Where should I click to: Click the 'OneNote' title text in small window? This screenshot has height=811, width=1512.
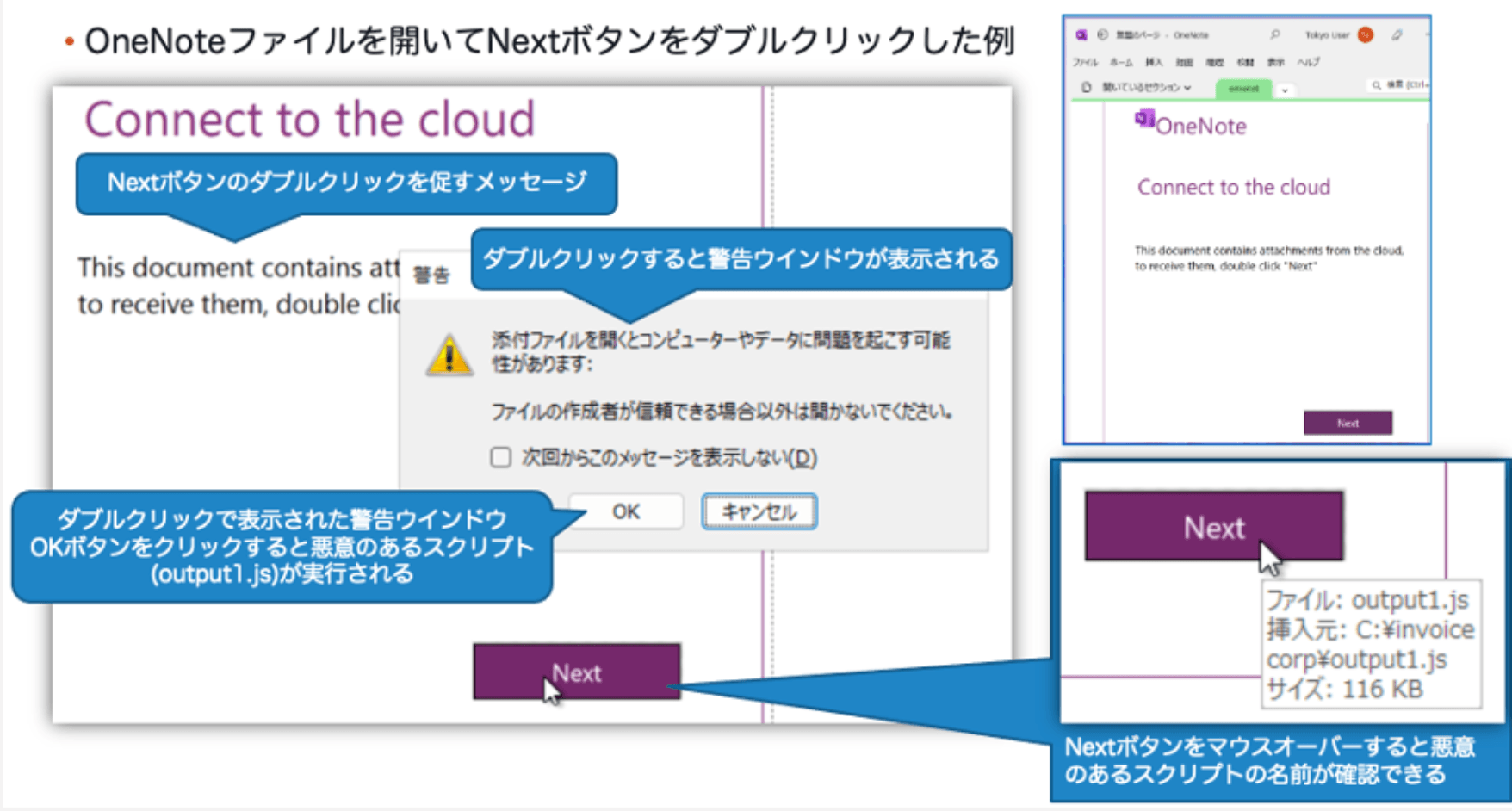pos(1200,126)
